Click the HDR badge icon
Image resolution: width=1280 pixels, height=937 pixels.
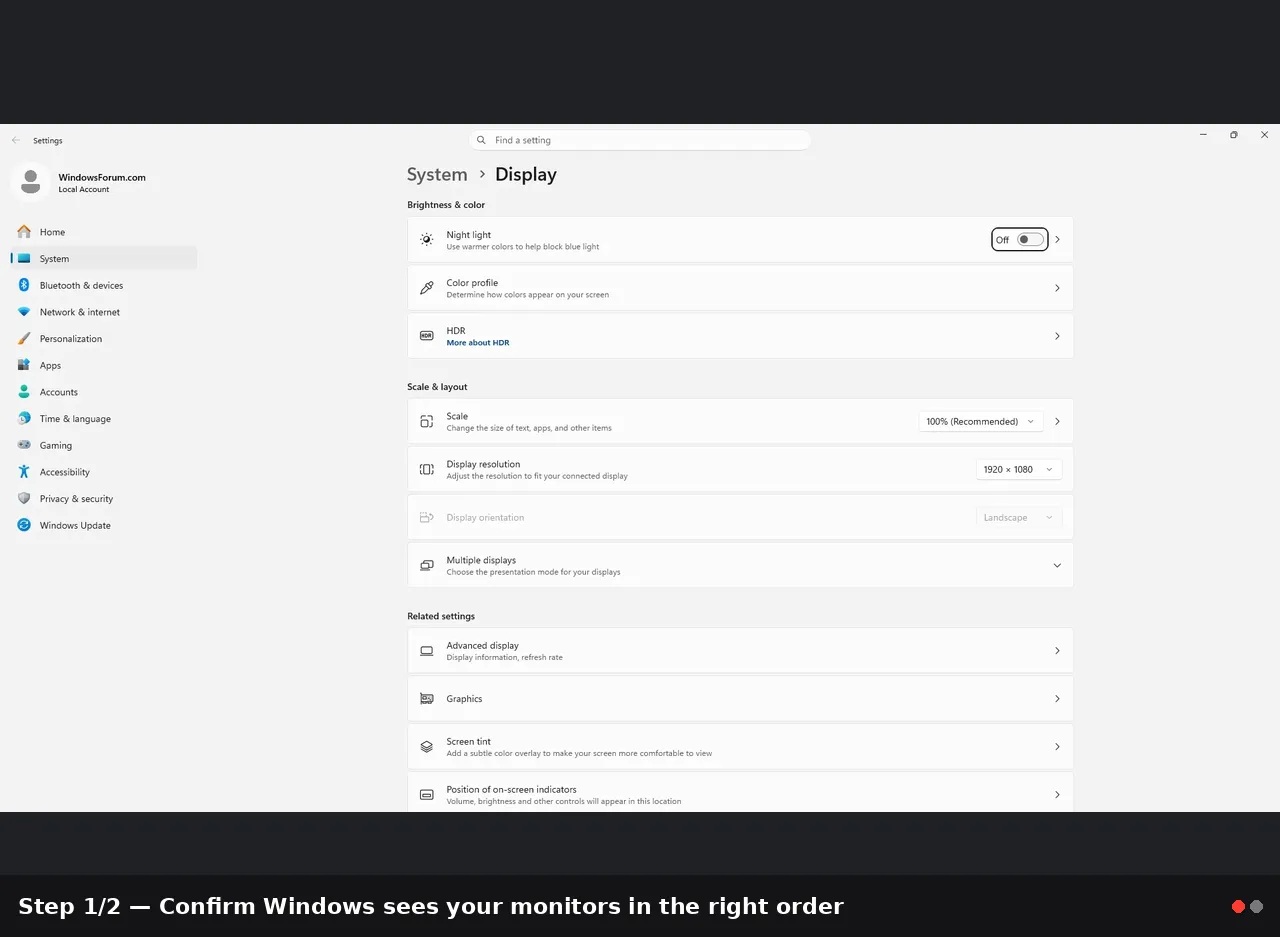[x=427, y=336]
